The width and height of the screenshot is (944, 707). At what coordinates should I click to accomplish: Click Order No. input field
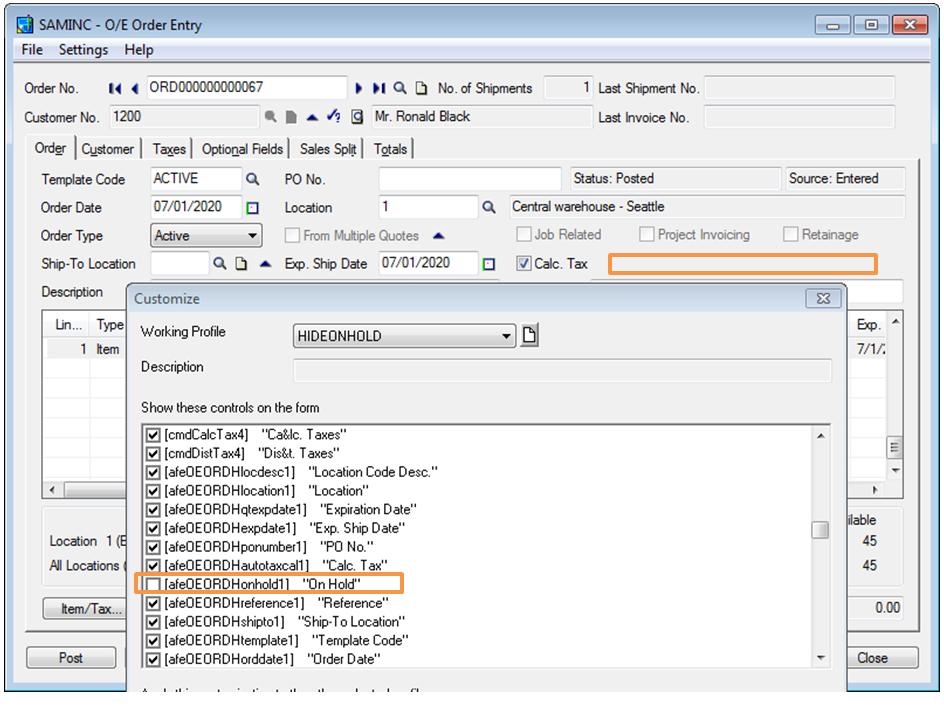tap(247, 88)
